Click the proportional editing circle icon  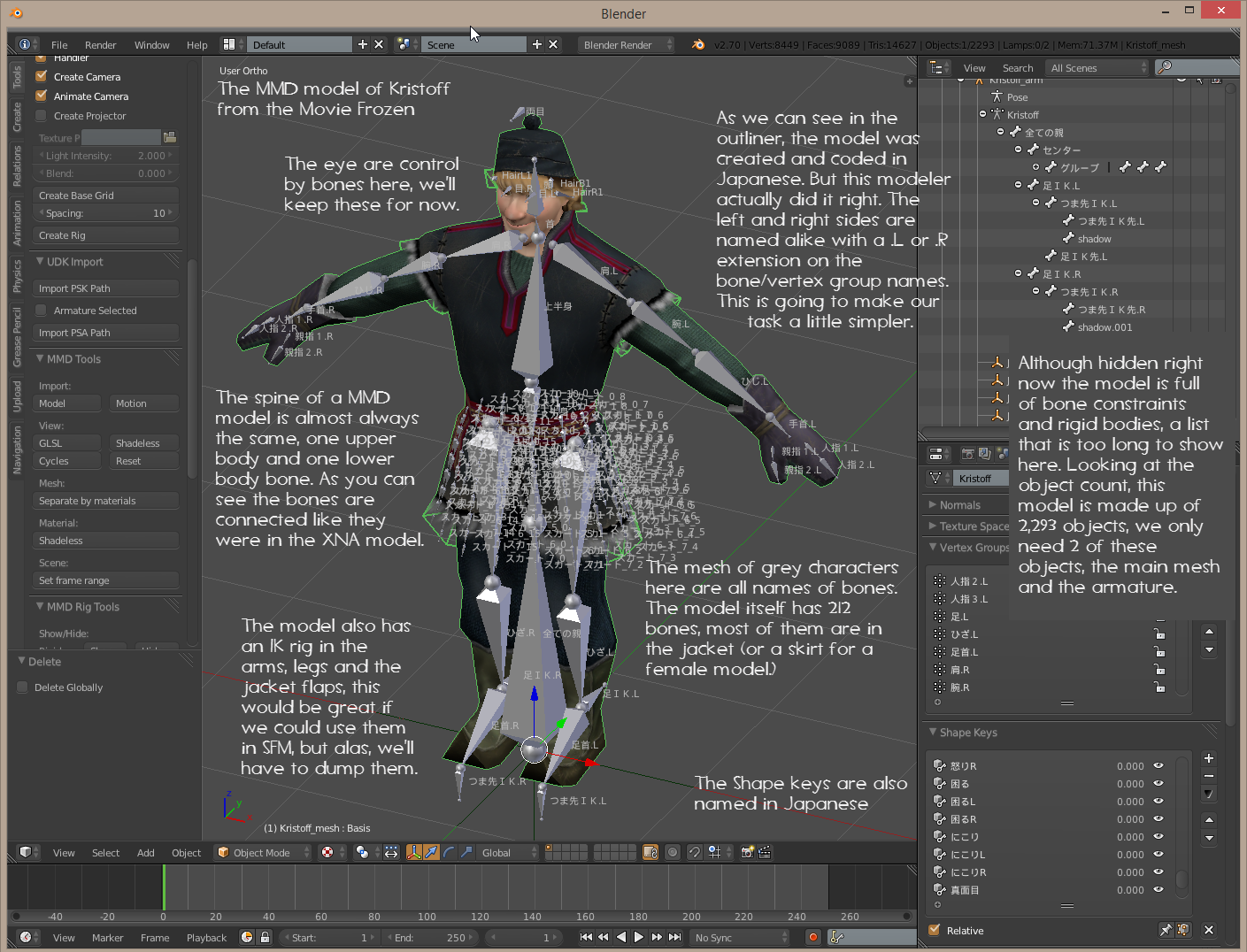(x=673, y=852)
